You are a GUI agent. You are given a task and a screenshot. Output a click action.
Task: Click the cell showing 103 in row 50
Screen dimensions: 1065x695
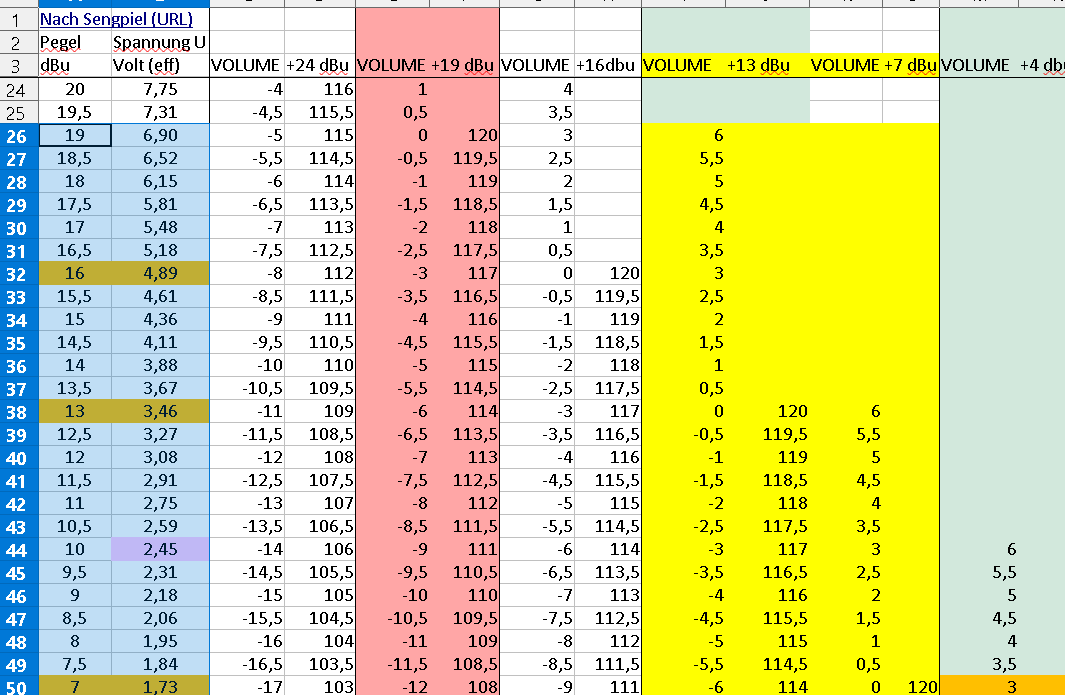coord(319,686)
